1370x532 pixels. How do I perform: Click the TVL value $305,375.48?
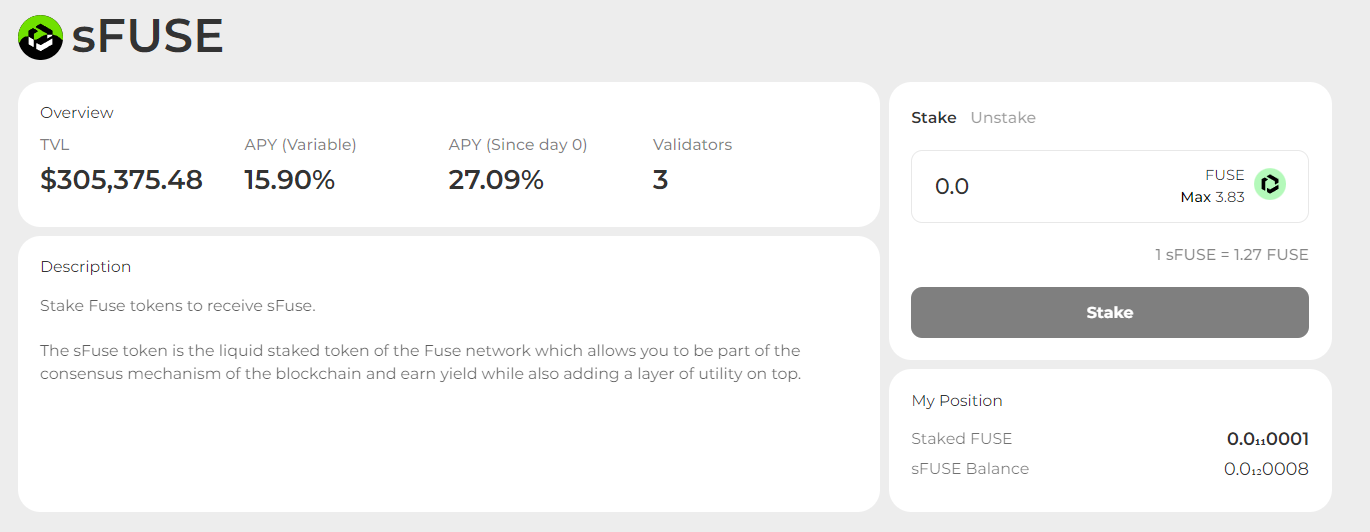121,180
